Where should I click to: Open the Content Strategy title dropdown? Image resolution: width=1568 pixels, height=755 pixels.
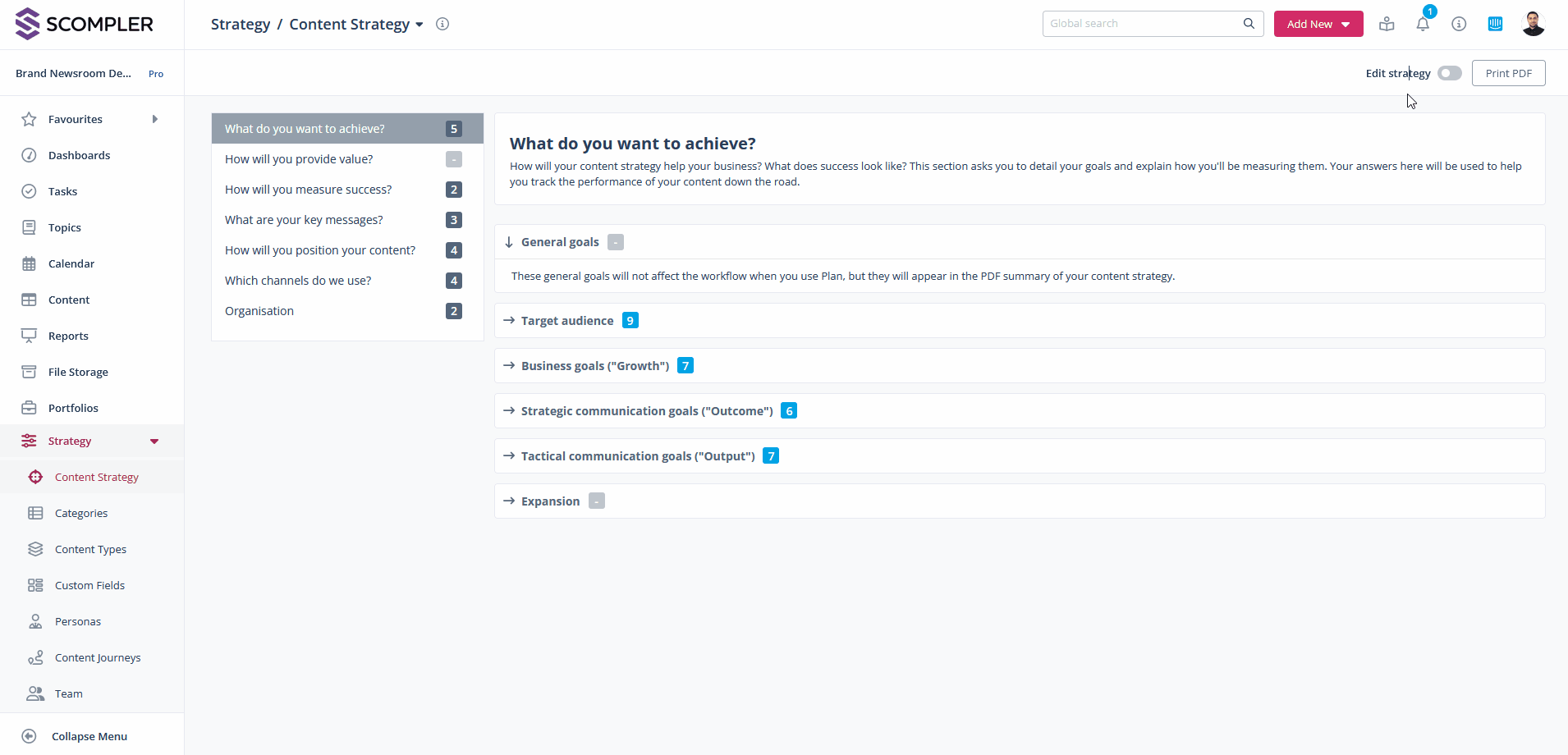point(420,25)
